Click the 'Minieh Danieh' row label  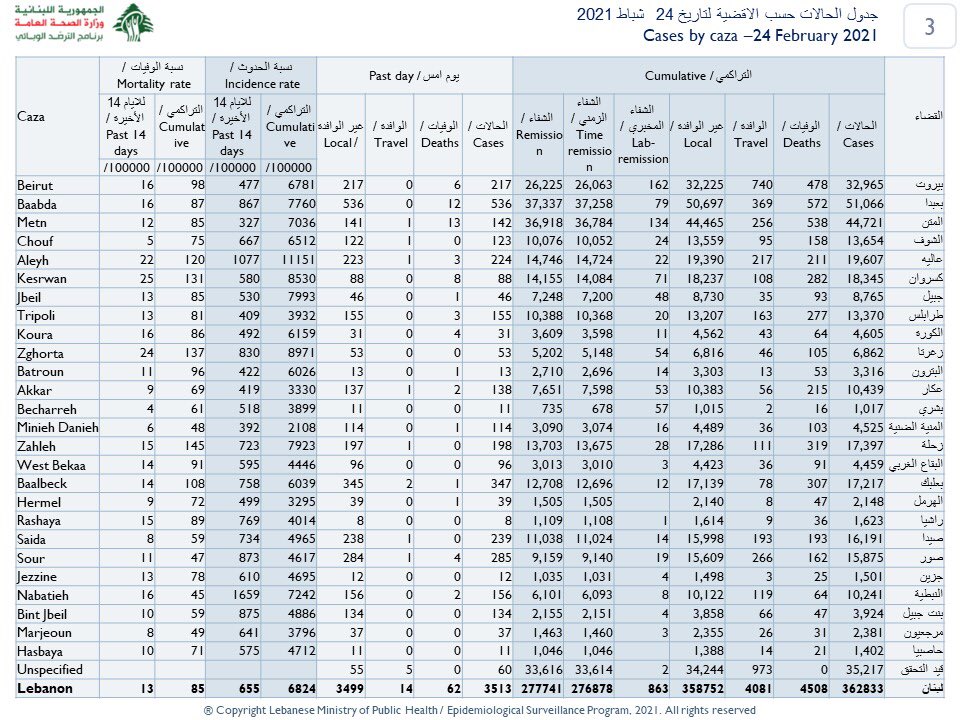pos(58,426)
